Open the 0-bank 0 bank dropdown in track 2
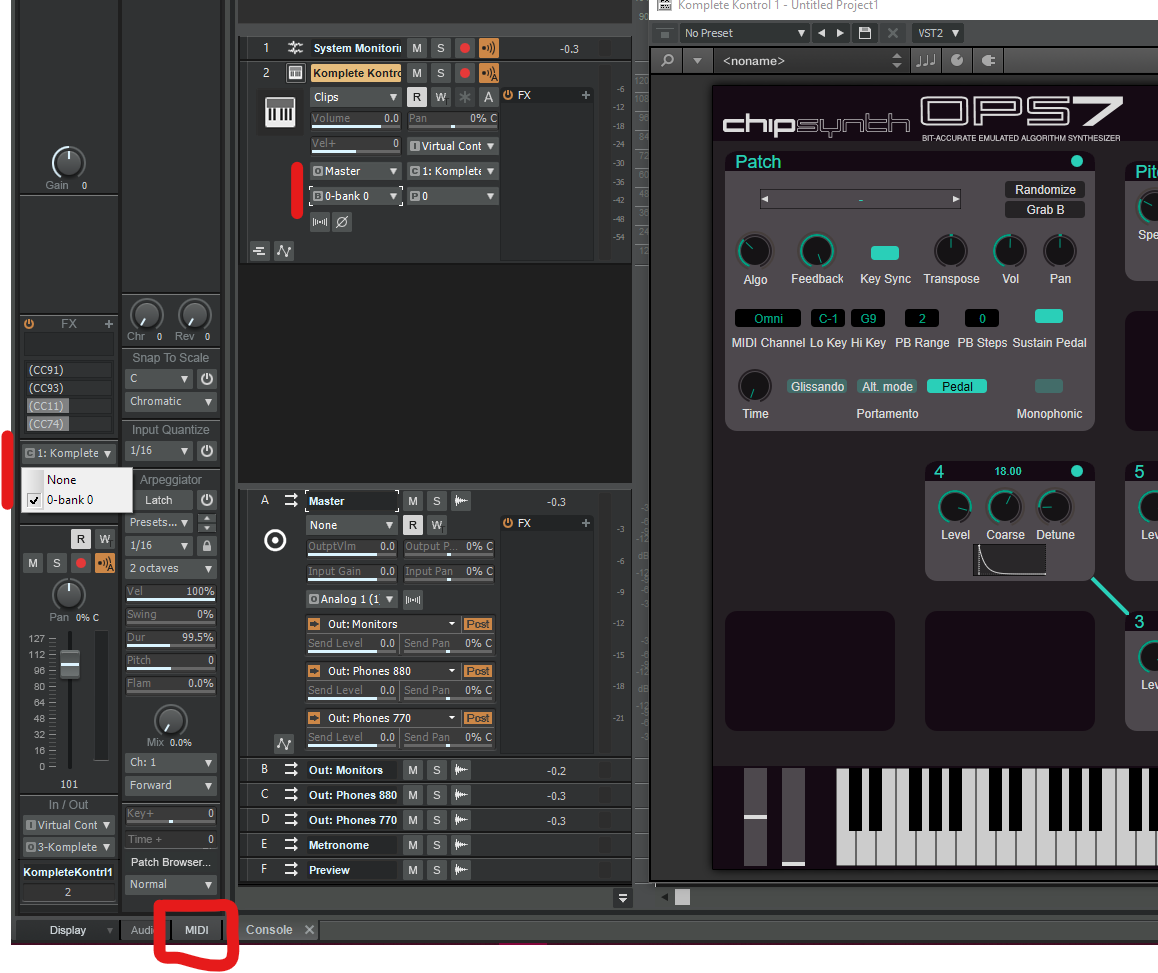 point(355,196)
